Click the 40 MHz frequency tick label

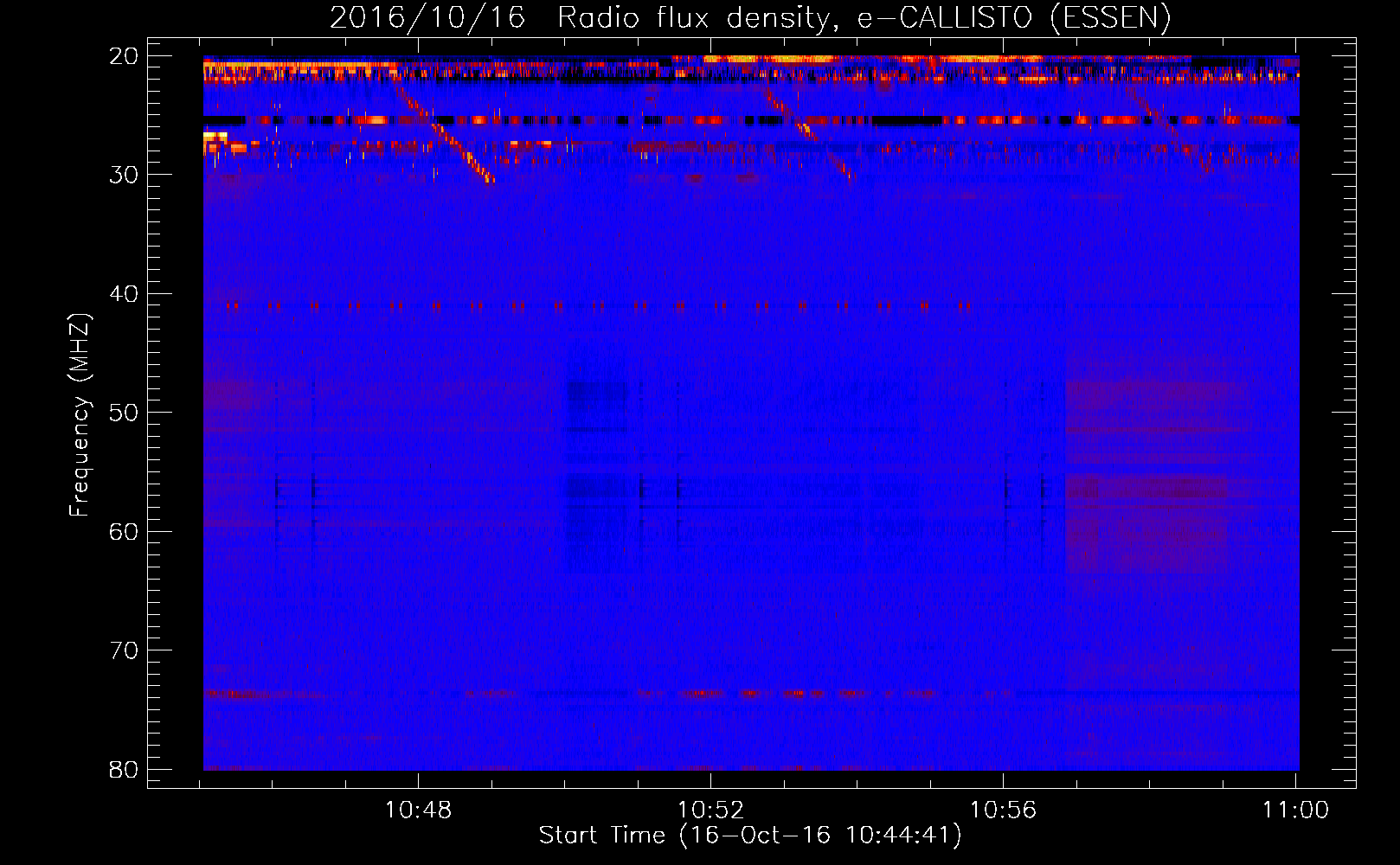124,294
